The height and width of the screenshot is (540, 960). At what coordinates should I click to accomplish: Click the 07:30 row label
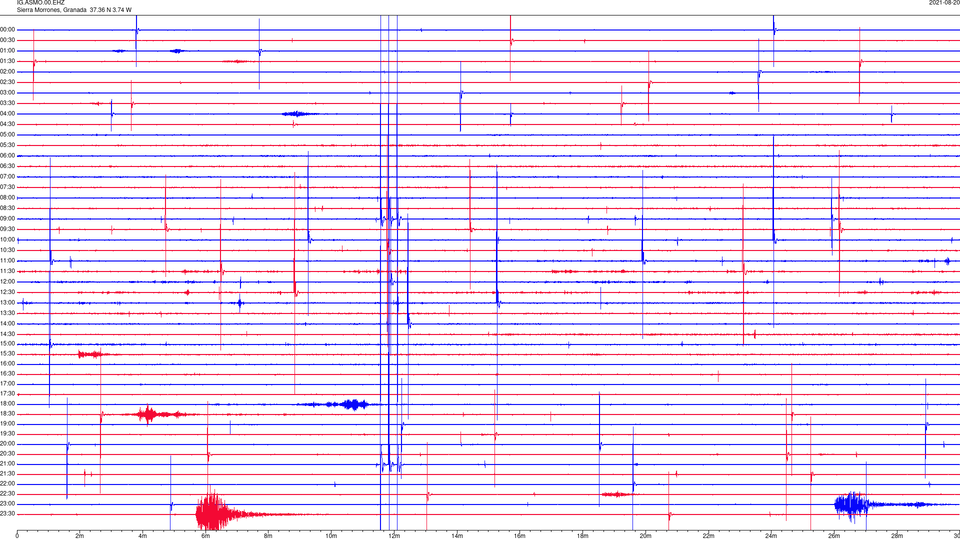tap(8, 187)
